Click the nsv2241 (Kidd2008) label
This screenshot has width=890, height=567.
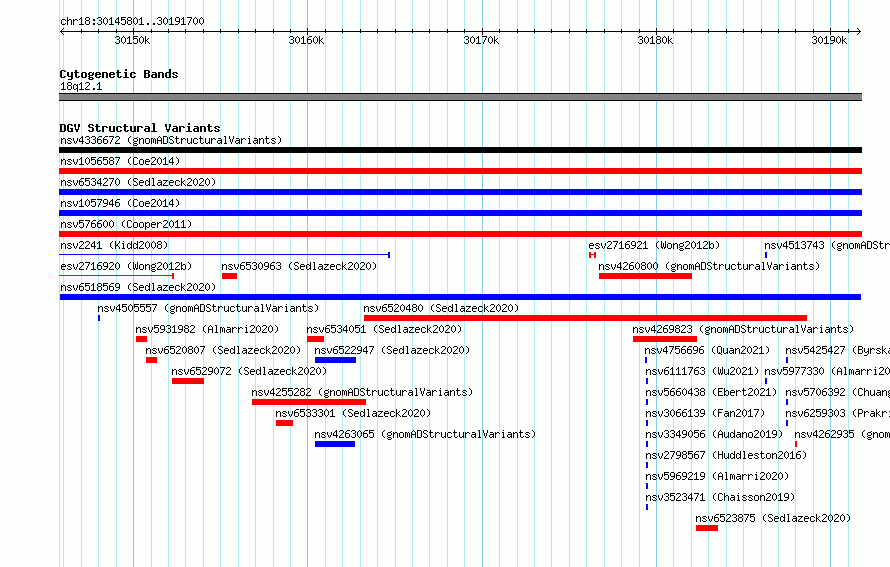tap(114, 245)
